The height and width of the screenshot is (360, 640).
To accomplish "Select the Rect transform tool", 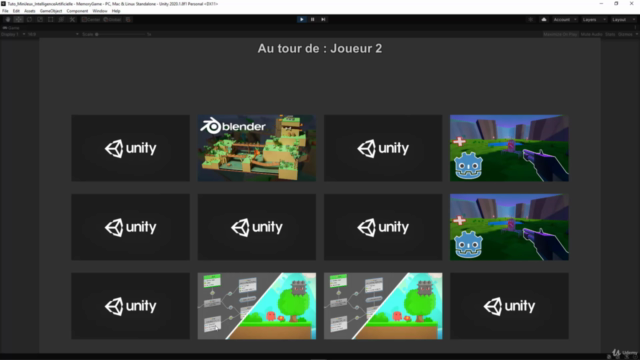I will (x=50, y=20).
